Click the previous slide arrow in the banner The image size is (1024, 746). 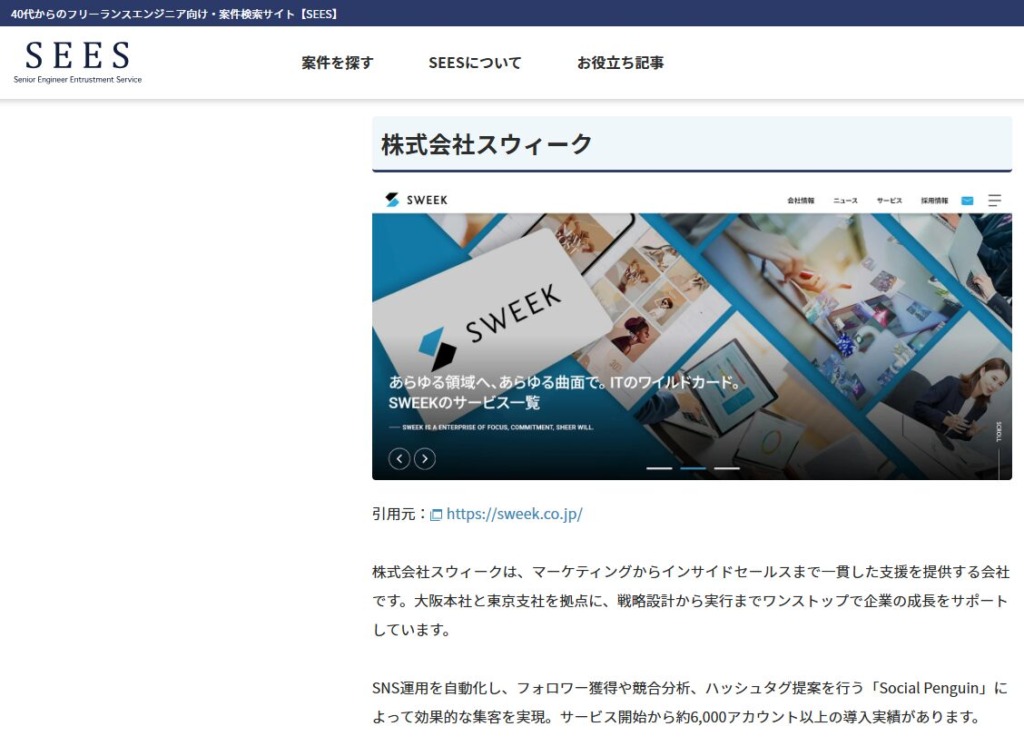399,459
